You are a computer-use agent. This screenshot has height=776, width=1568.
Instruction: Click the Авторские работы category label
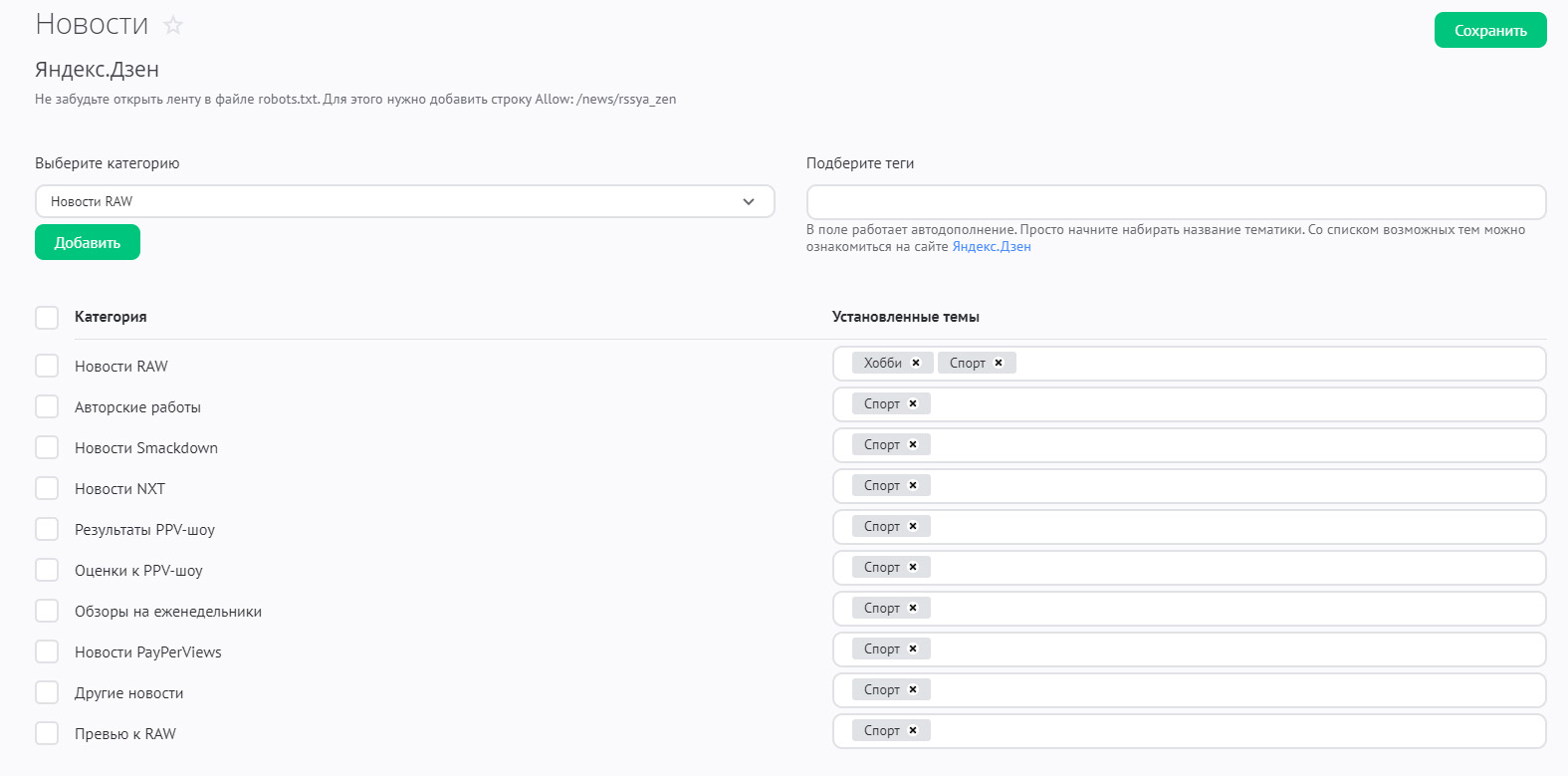pos(137,407)
